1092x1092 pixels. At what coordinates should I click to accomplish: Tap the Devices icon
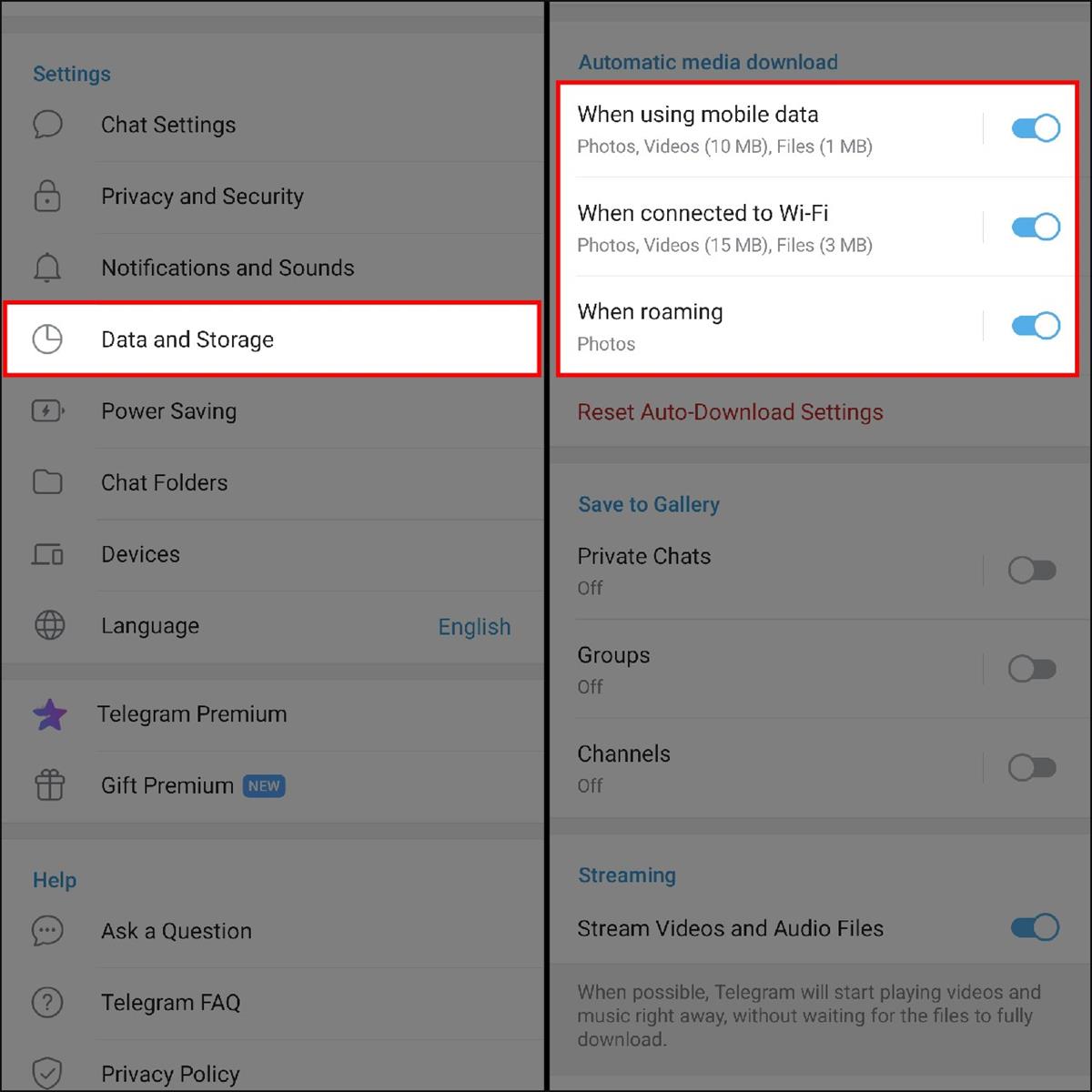[x=47, y=553]
